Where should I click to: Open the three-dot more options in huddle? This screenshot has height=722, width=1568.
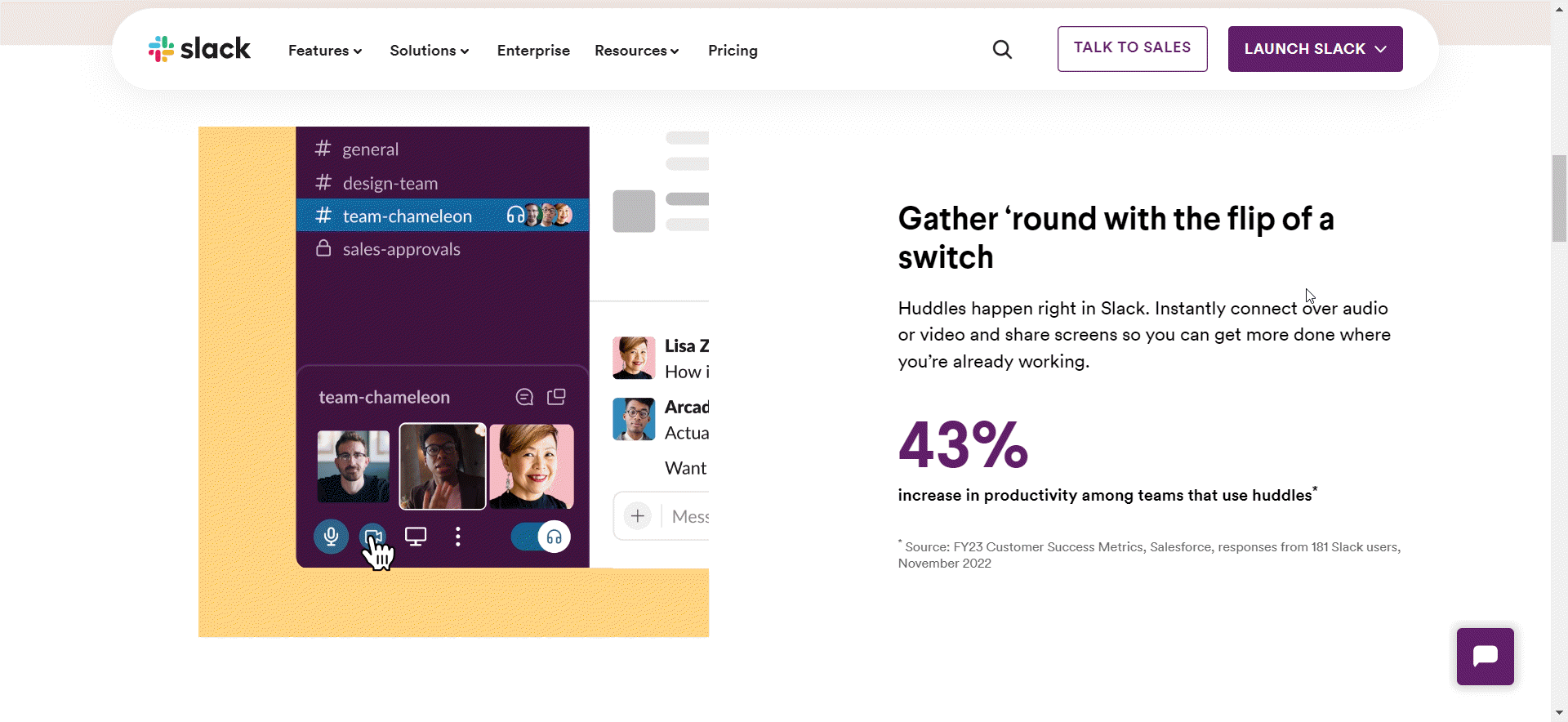[458, 537]
